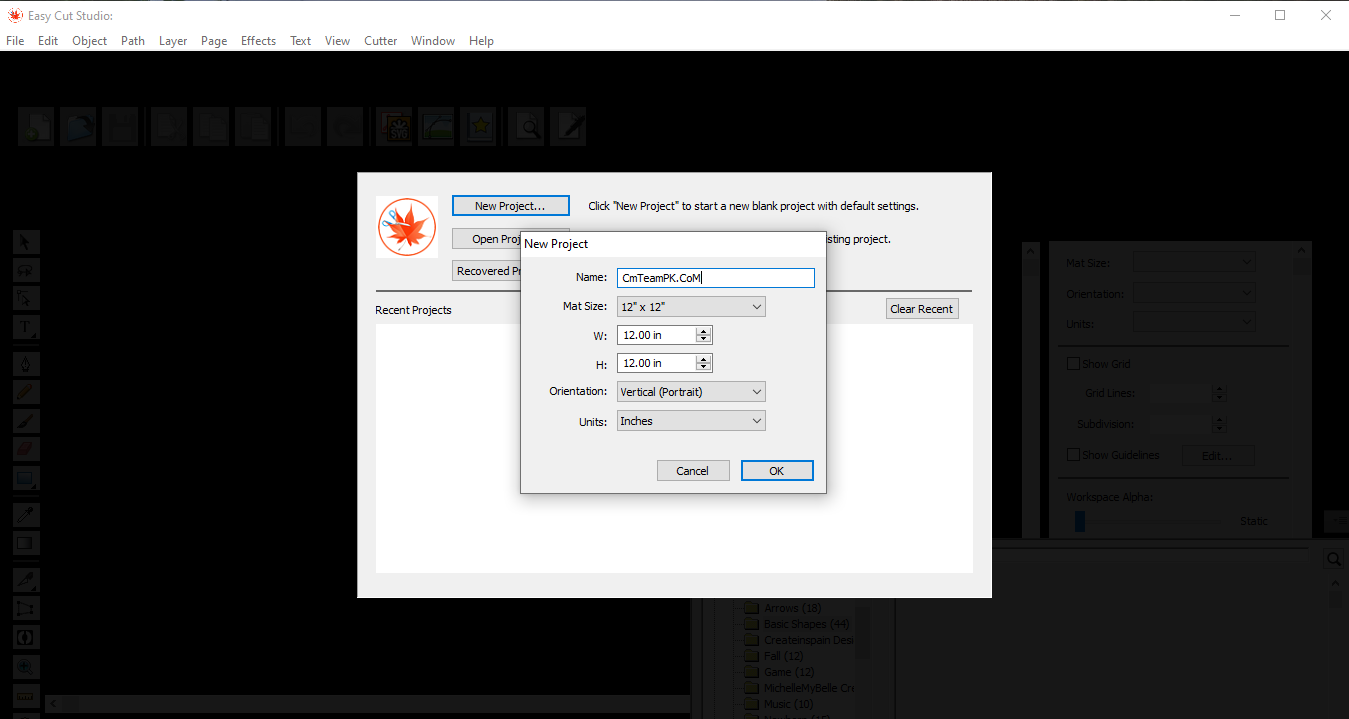Image resolution: width=1349 pixels, height=719 pixels.
Task: Open the File menu
Action: (x=15, y=41)
